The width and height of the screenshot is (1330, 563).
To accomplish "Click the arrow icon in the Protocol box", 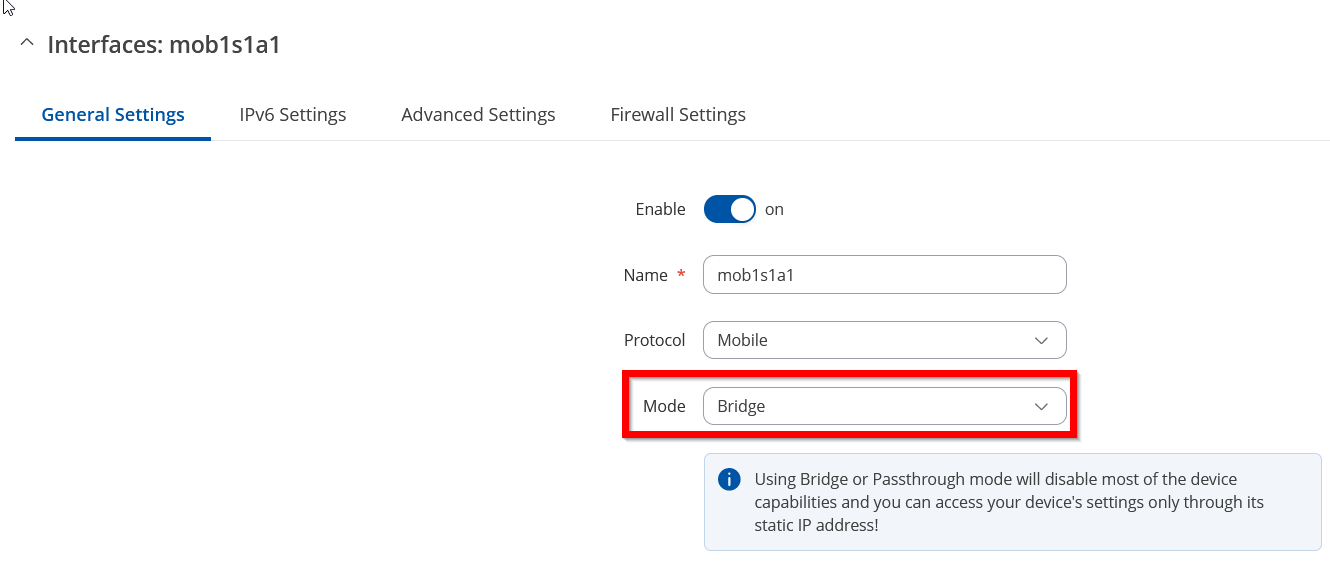I will (x=1041, y=341).
